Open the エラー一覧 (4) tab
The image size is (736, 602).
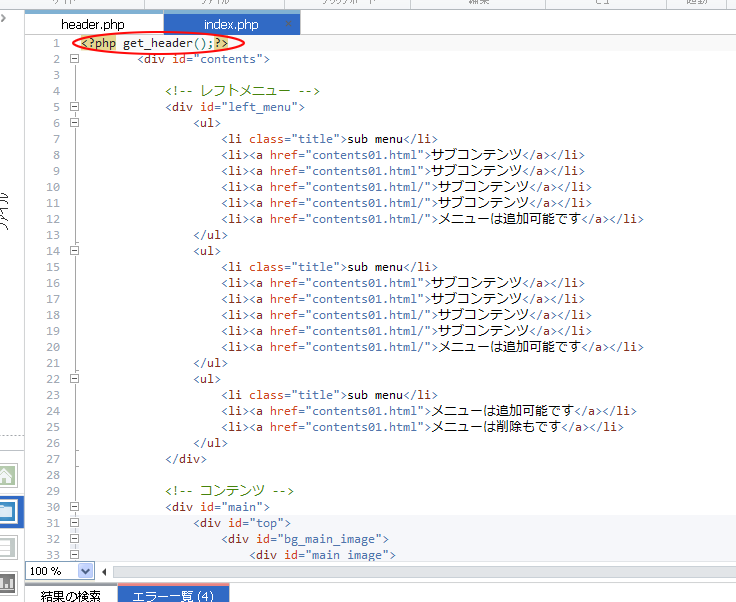[173, 595]
